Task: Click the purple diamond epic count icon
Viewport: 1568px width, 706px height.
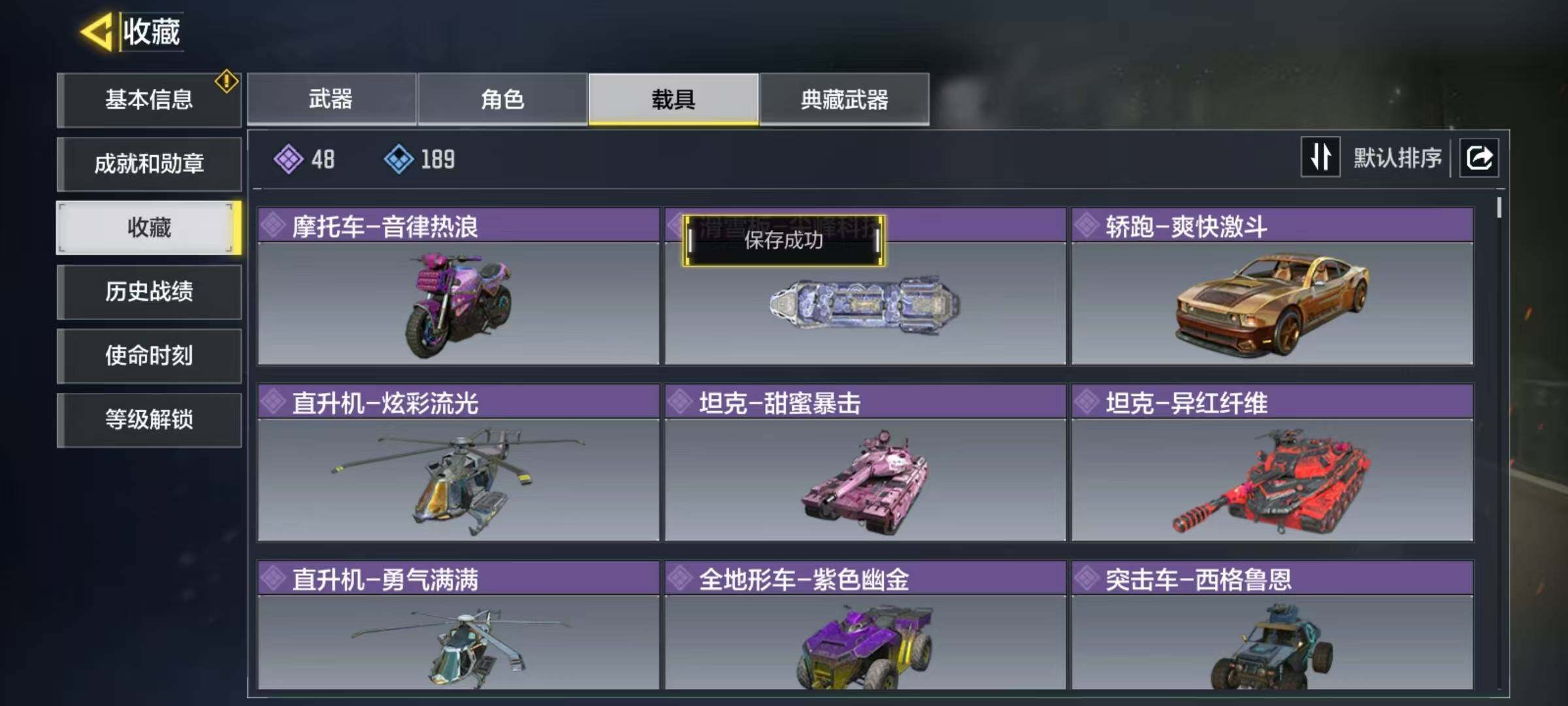Action: (x=288, y=159)
